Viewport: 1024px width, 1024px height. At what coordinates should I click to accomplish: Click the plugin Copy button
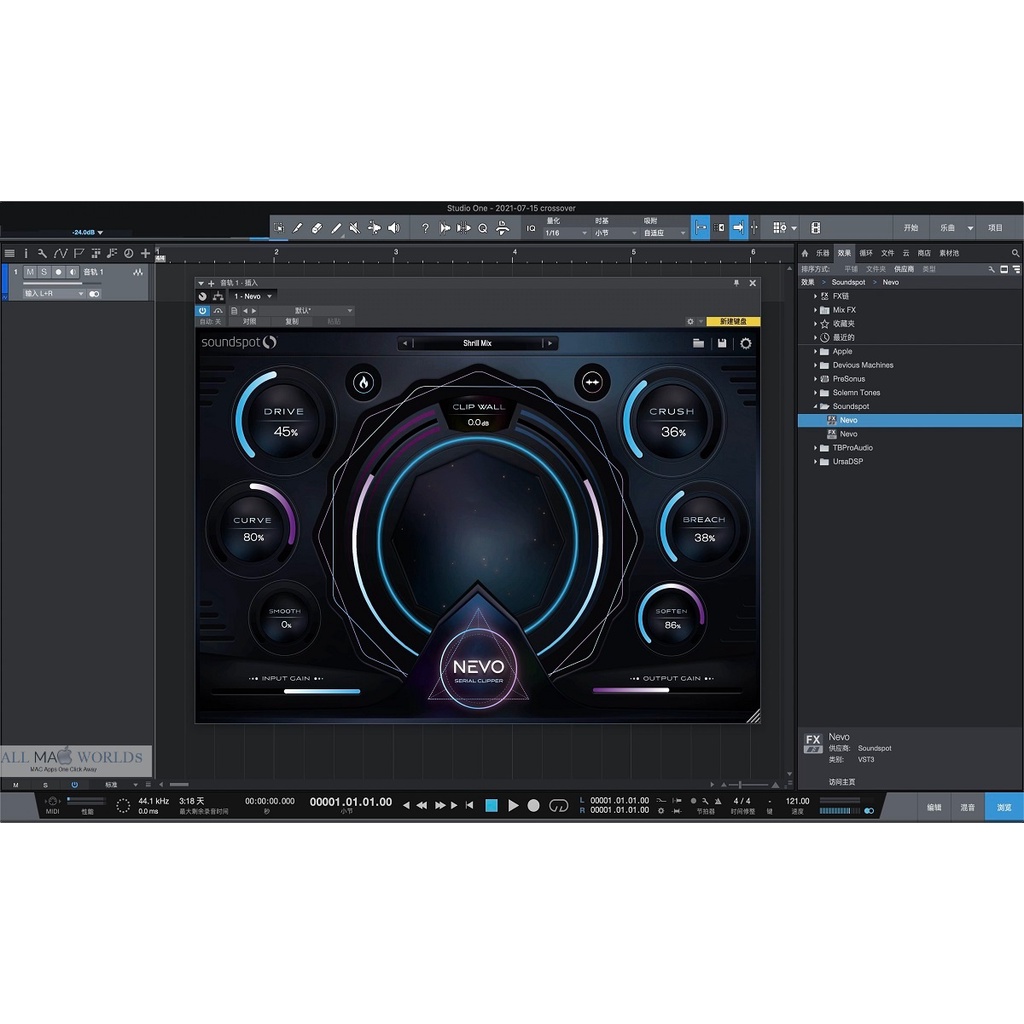[x=292, y=321]
